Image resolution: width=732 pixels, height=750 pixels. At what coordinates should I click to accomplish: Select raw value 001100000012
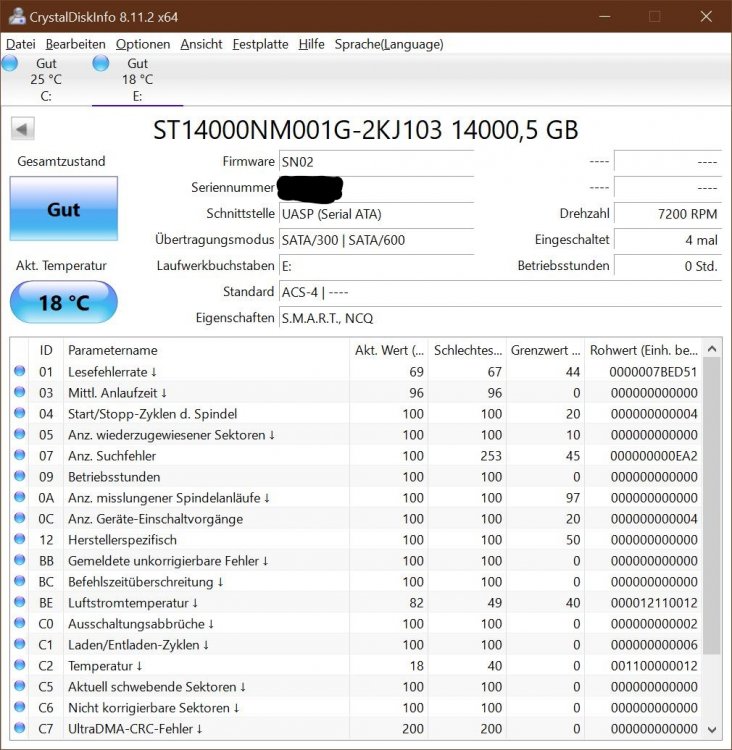654,666
